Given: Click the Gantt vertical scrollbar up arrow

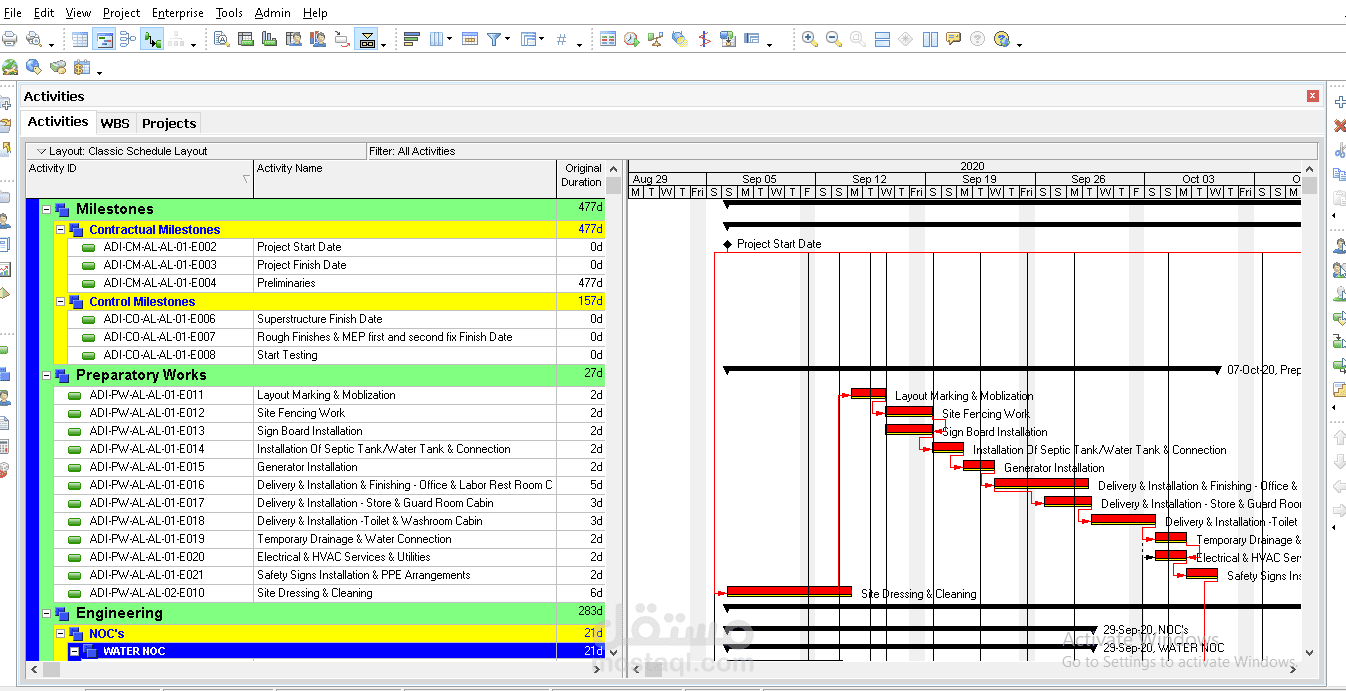Looking at the screenshot, I should coord(1310,168).
